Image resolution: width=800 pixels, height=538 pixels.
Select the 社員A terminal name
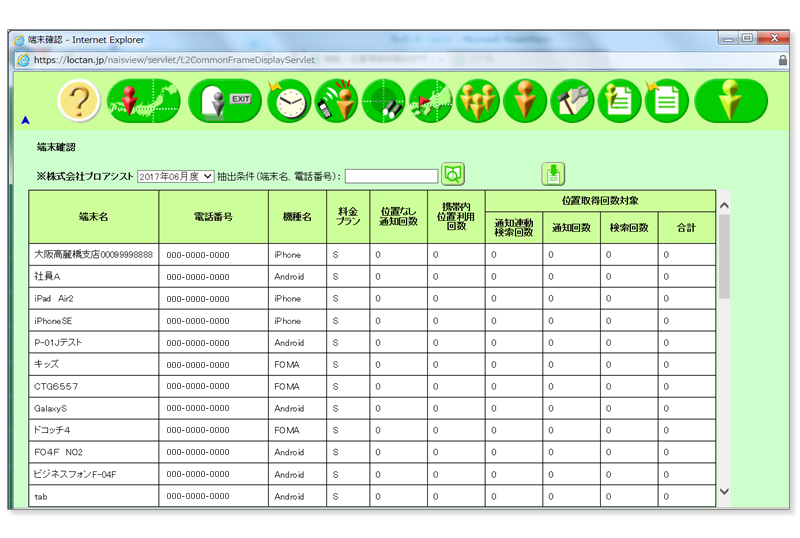tap(47, 277)
